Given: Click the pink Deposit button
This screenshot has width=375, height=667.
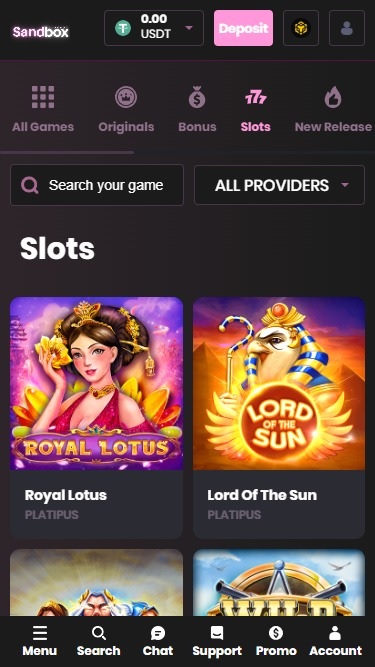Looking at the screenshot, I should click(243, 28).
